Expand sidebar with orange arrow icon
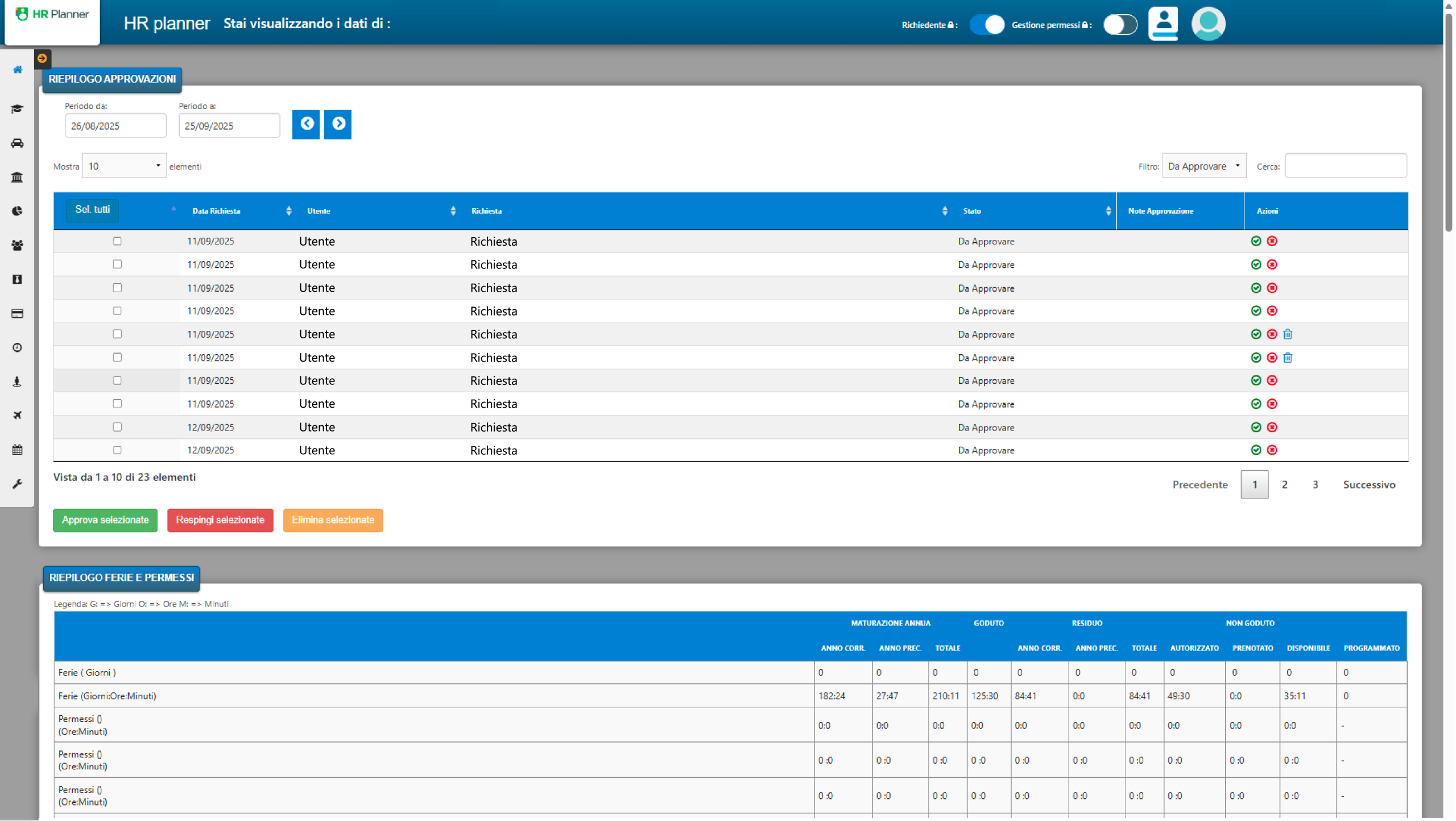Image resolution: width=1456 pixels, height=821 pixels. (x=42, y=58)
